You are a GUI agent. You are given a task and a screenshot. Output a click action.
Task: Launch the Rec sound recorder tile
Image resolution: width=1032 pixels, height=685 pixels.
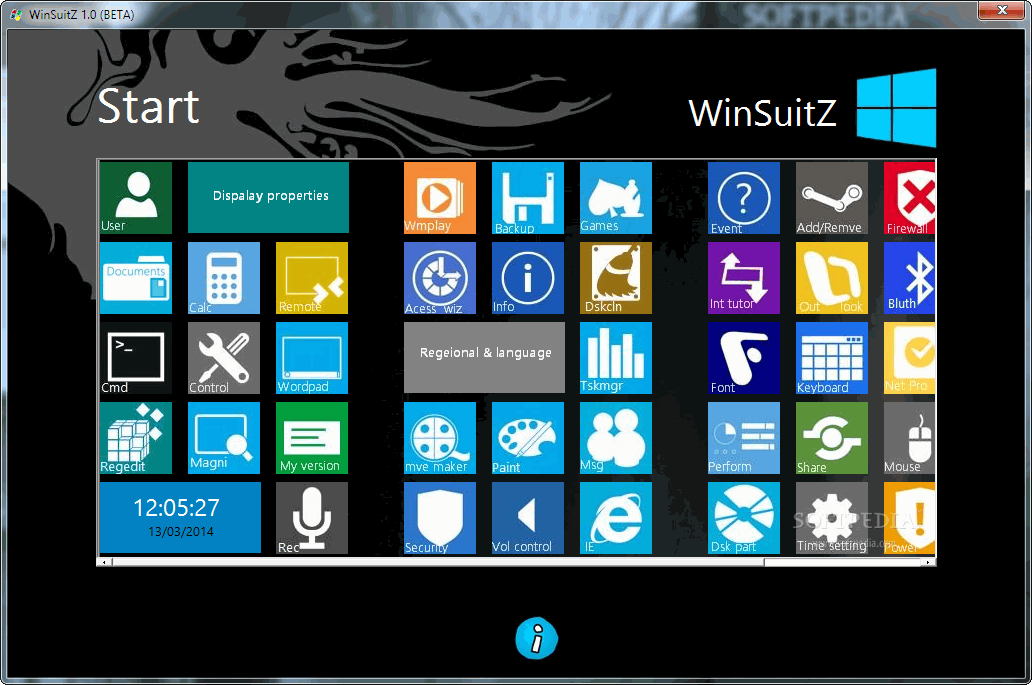312,518
